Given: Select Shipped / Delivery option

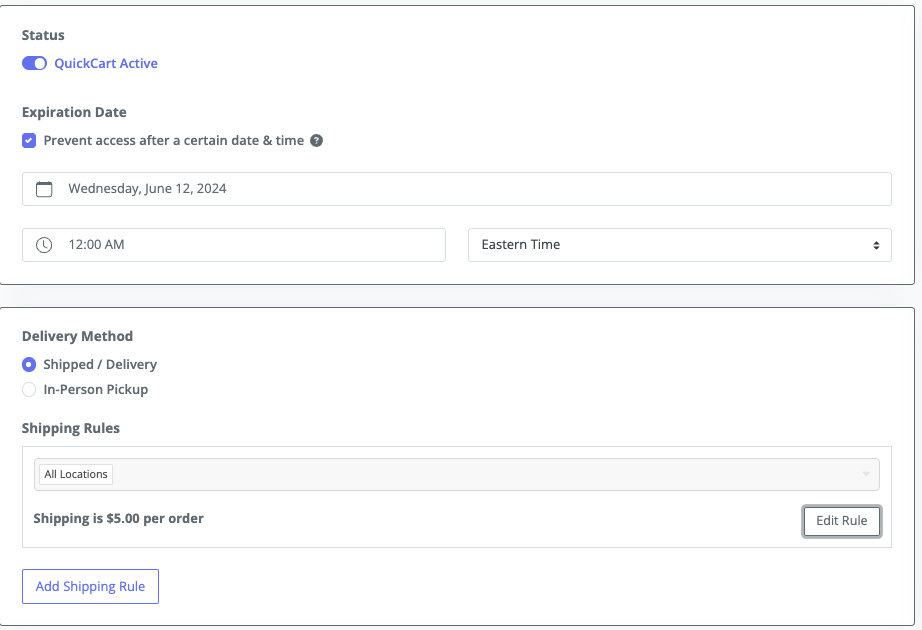Looking at the screenshot, I should coord(29,364).
